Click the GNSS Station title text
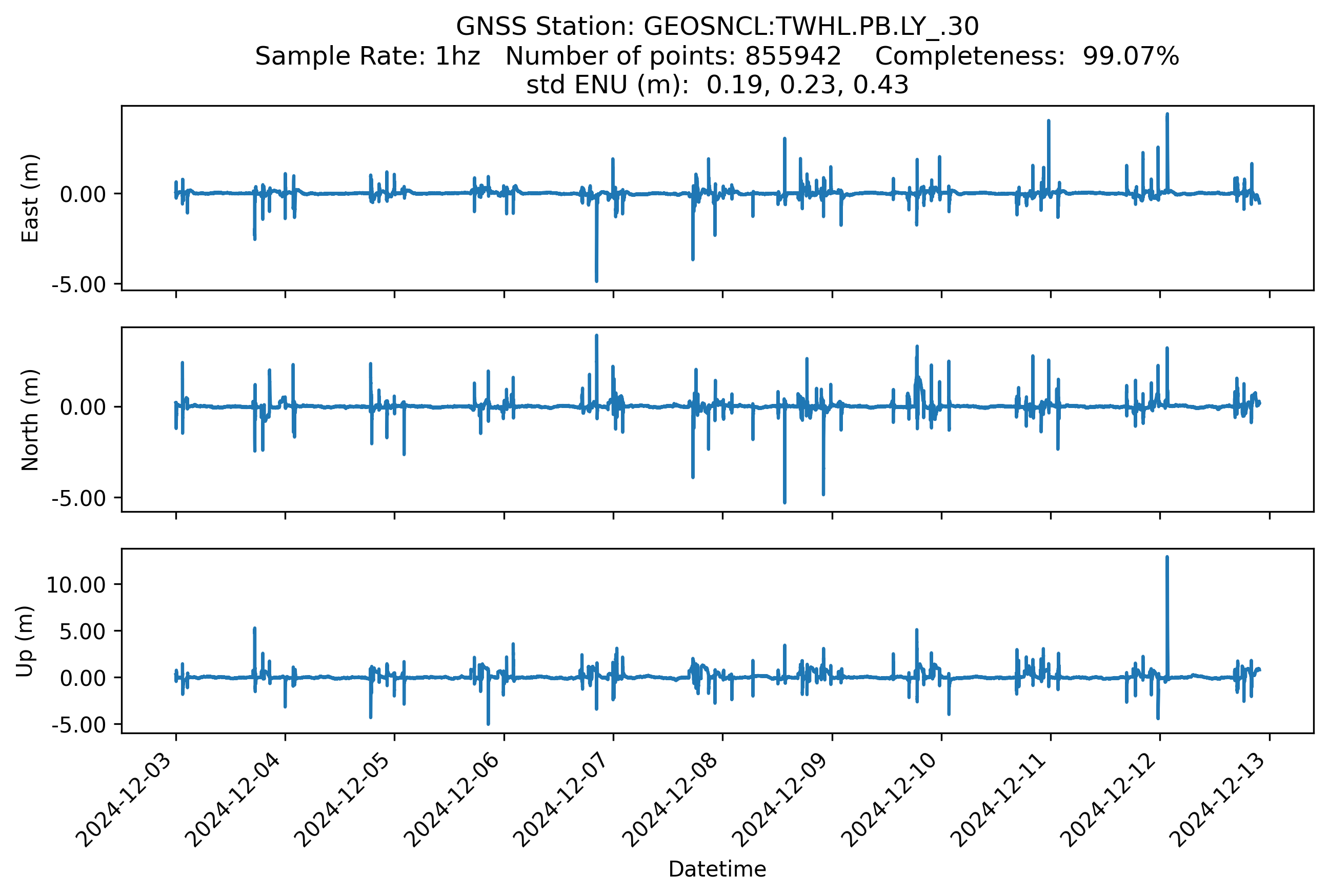Viewport: 1329px width, 896px height. 717,26
